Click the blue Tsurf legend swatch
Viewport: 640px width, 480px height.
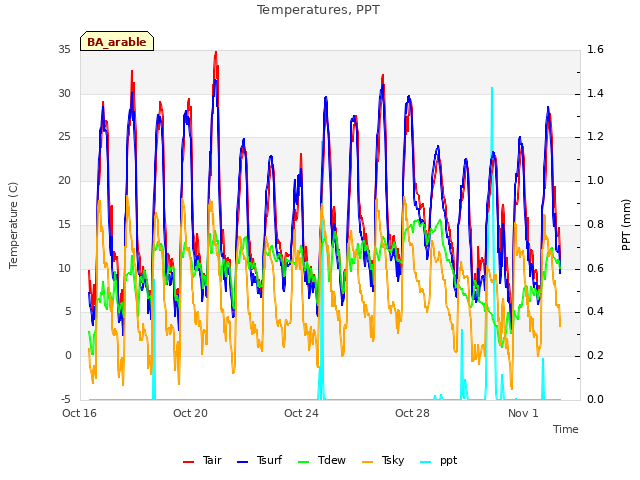(242, 462)
